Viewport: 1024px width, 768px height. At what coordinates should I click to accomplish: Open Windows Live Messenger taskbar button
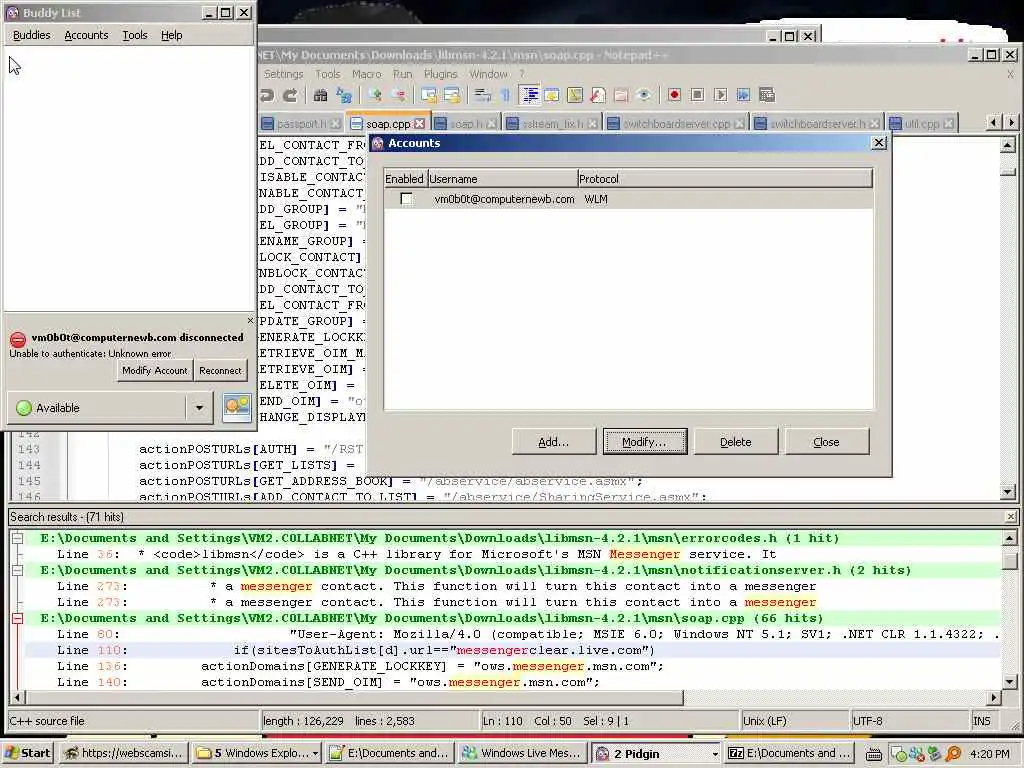[x=522, y=754]
